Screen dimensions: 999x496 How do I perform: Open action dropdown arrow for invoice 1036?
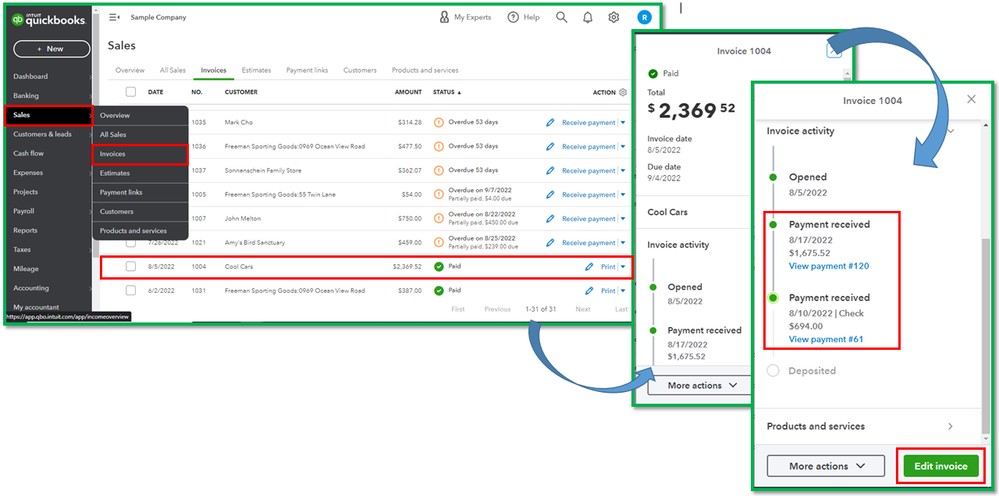[622, 146]
